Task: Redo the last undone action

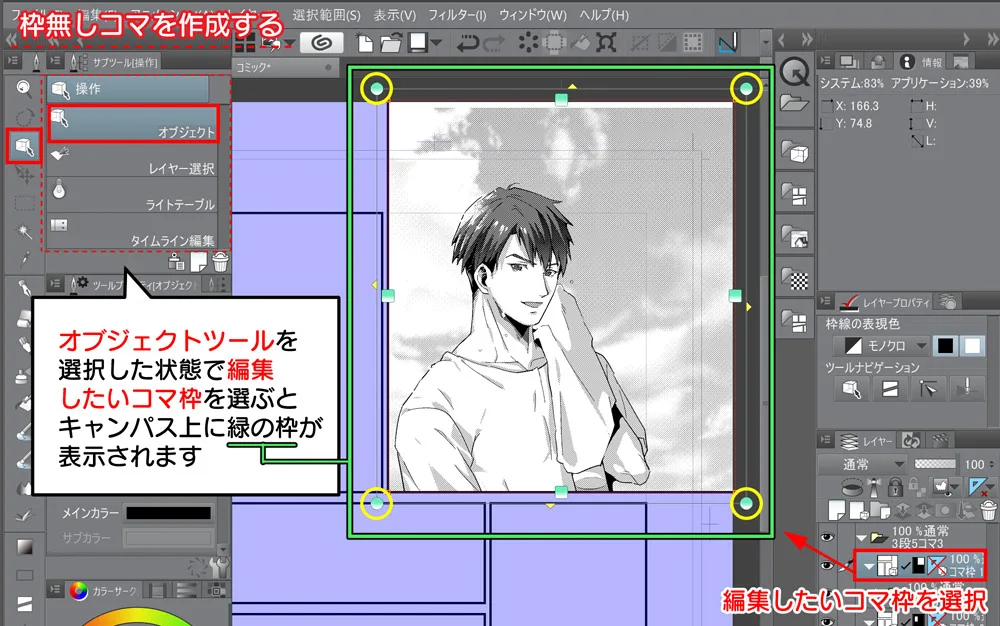Action: tap(494, 43)
